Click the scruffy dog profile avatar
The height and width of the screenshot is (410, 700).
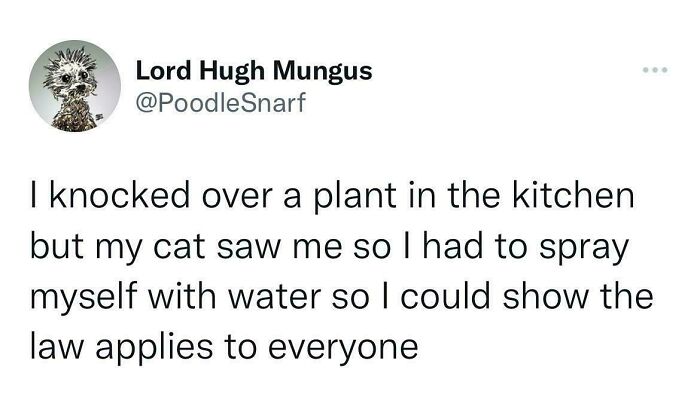[75, 86]
